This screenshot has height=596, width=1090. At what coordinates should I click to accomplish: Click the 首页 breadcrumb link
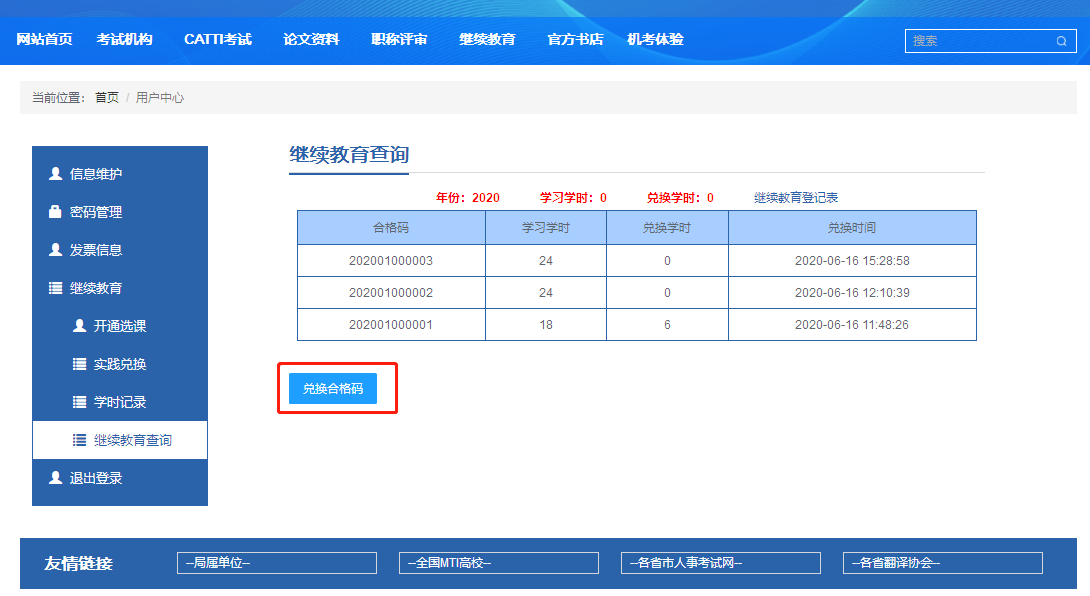click(x=107, y=98)
